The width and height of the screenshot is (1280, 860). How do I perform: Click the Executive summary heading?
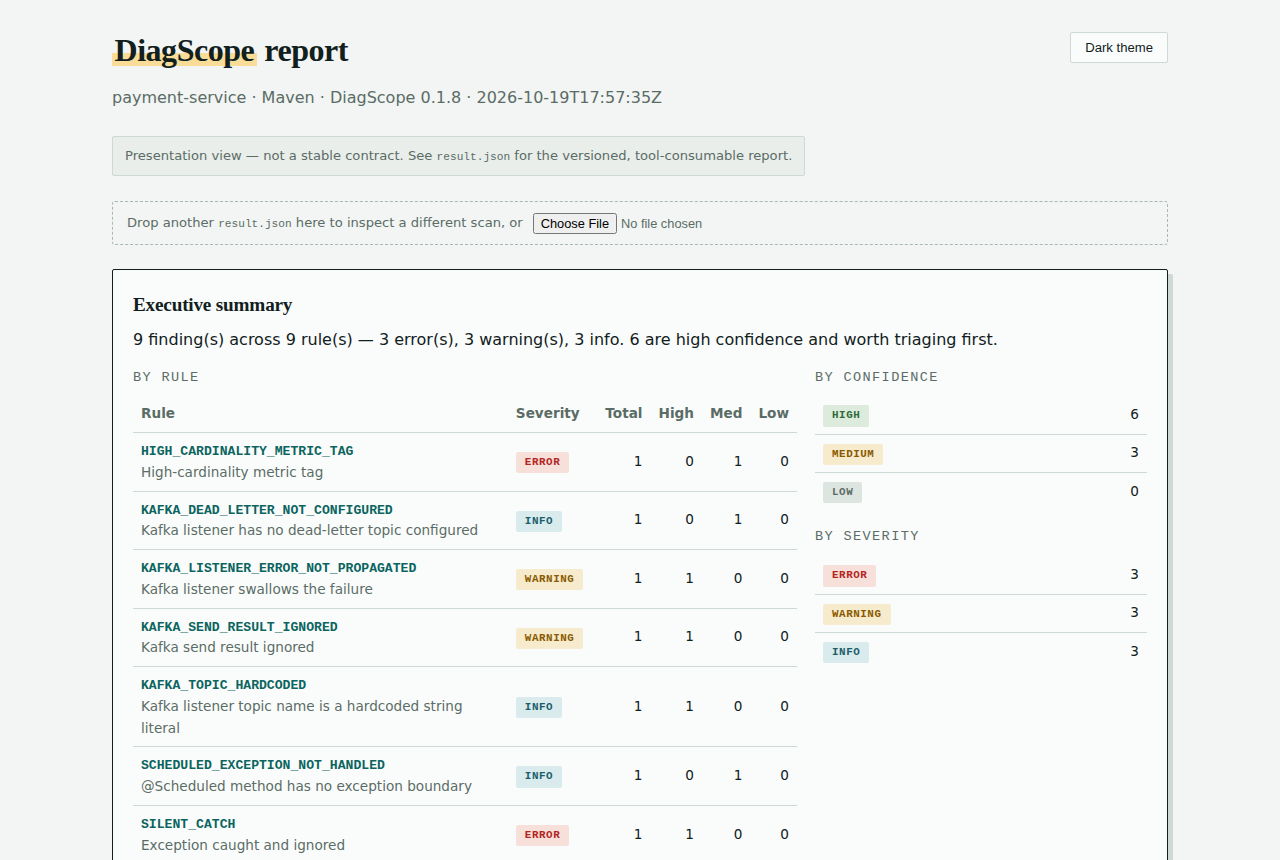pos(213,305)
